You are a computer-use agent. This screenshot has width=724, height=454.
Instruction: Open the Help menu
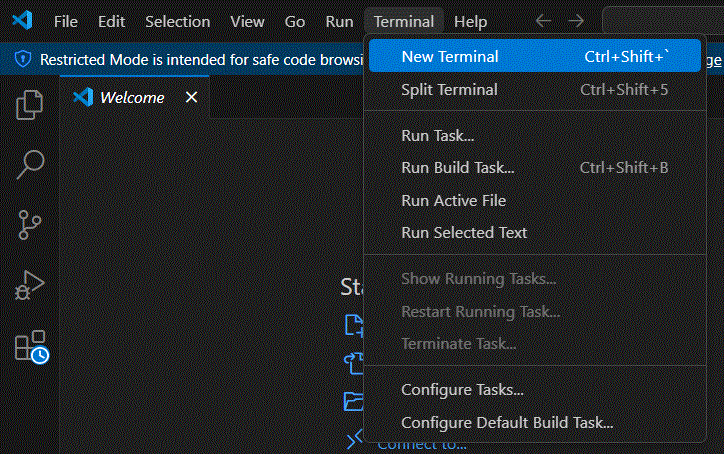pyautogui.click(x=470, y=21)
